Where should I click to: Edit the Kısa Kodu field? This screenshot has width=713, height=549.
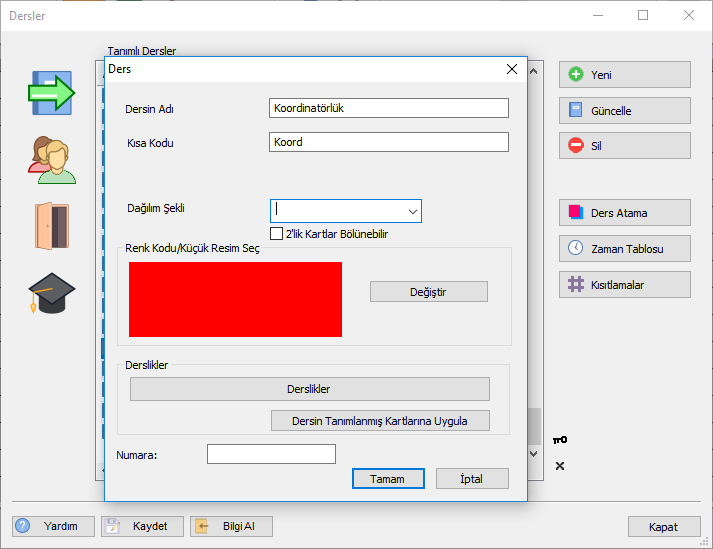[x=389, y=142]
